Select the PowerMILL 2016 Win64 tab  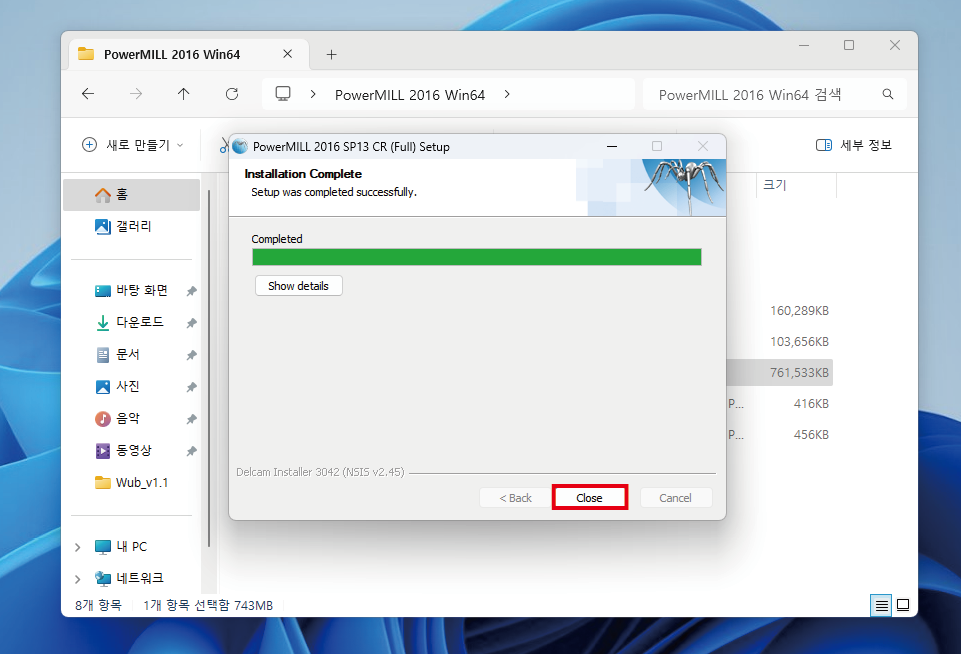click(189, 55)
